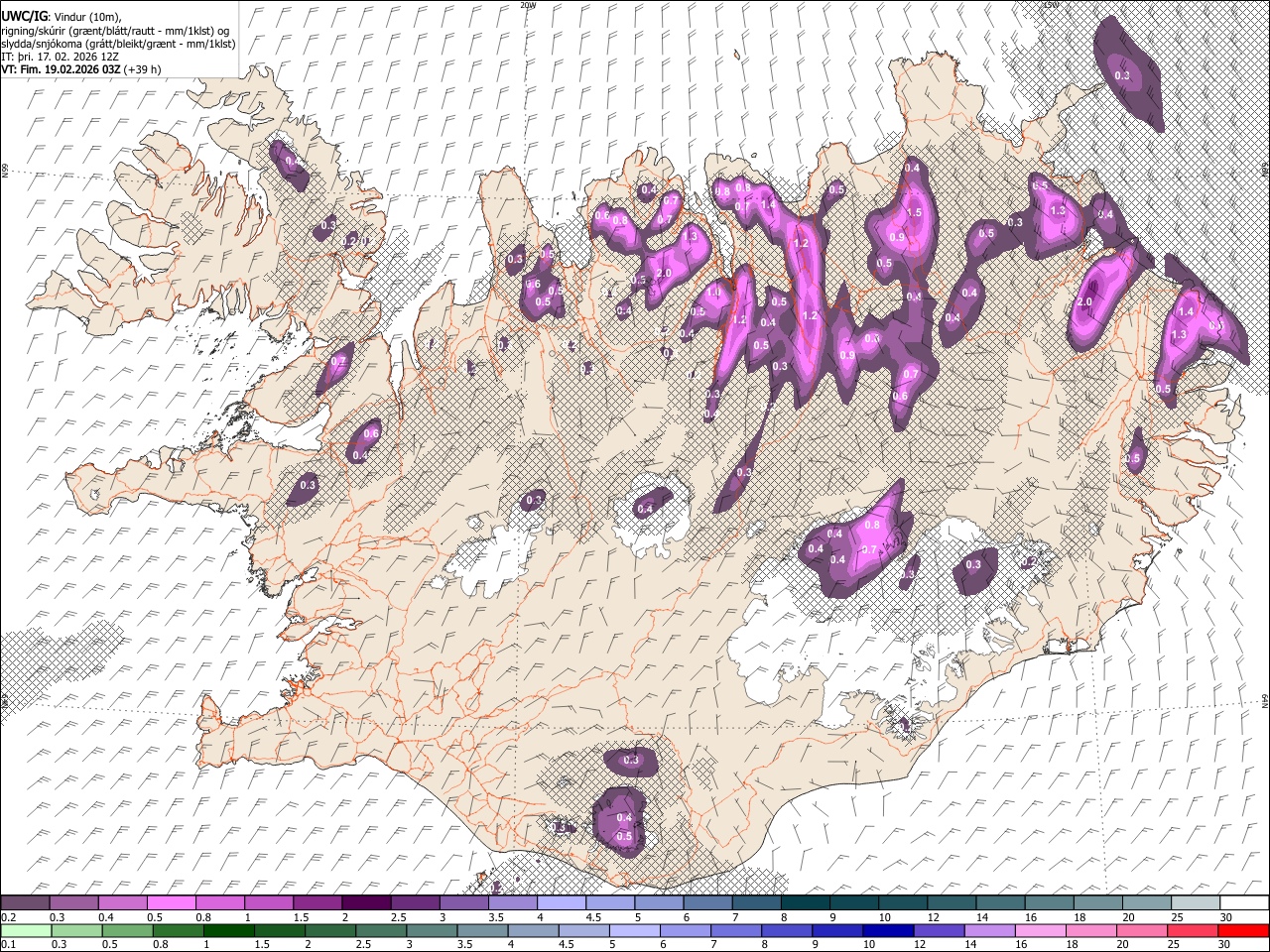The height and width of the screenshot is (952, 1270).
Task: Click the lilac 14 swatch in bottom legend row
Action: point(989,930)
